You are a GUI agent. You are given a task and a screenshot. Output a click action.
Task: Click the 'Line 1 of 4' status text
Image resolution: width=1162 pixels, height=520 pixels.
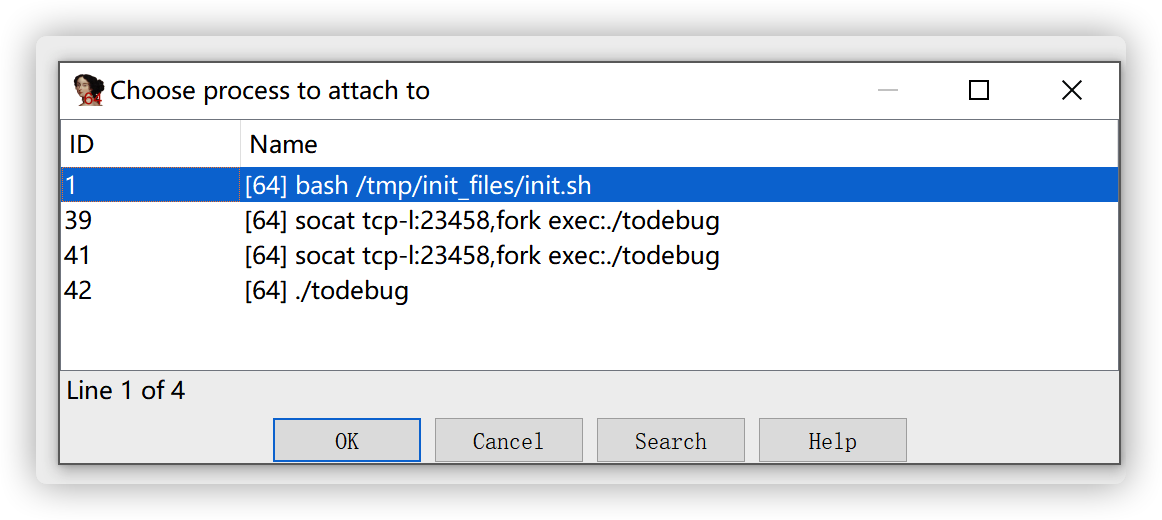pyautogui.click(x=126, y=390)
